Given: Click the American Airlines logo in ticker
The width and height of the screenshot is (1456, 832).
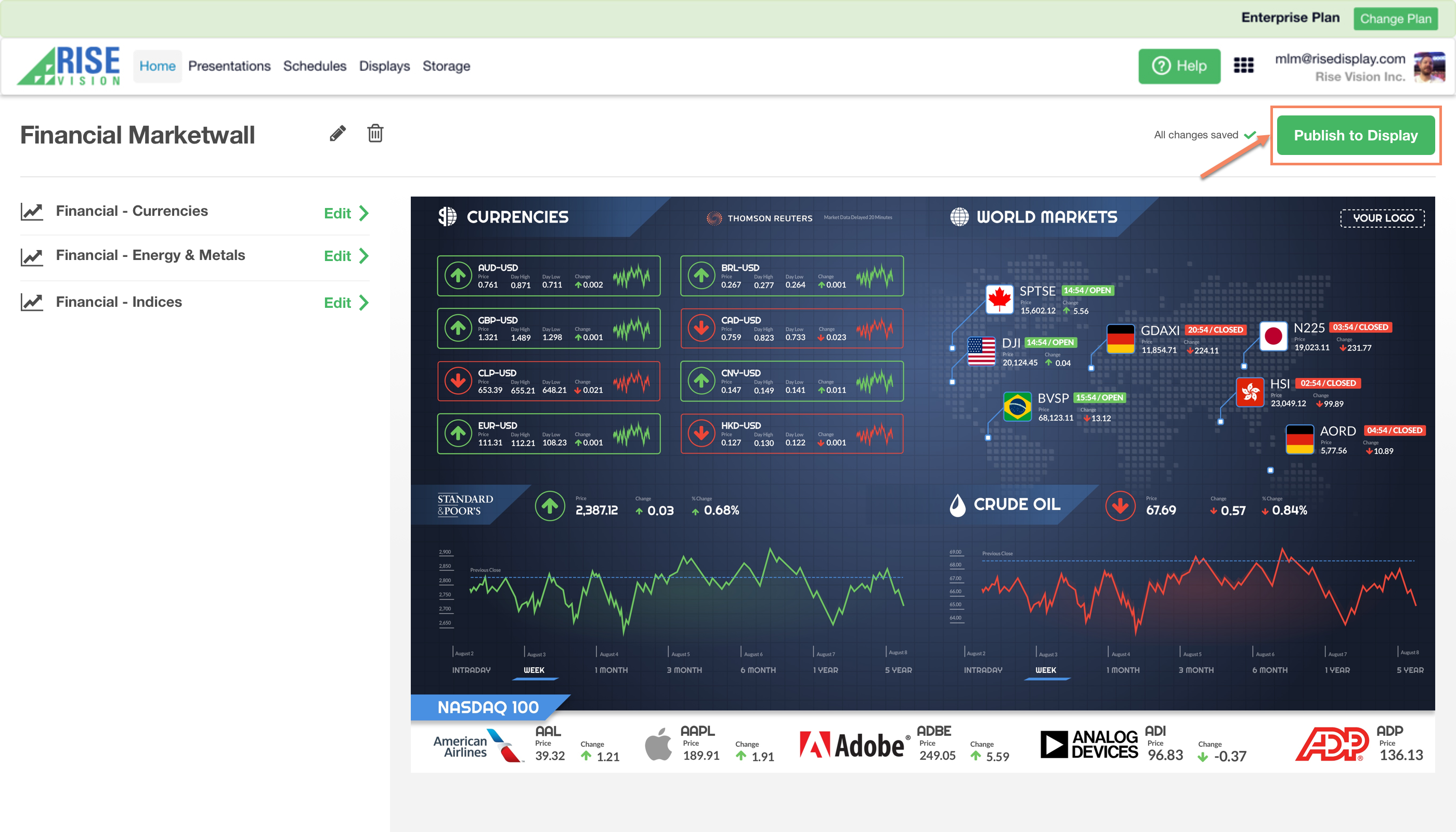Looking at the screenshot, I should coord(478,745).
